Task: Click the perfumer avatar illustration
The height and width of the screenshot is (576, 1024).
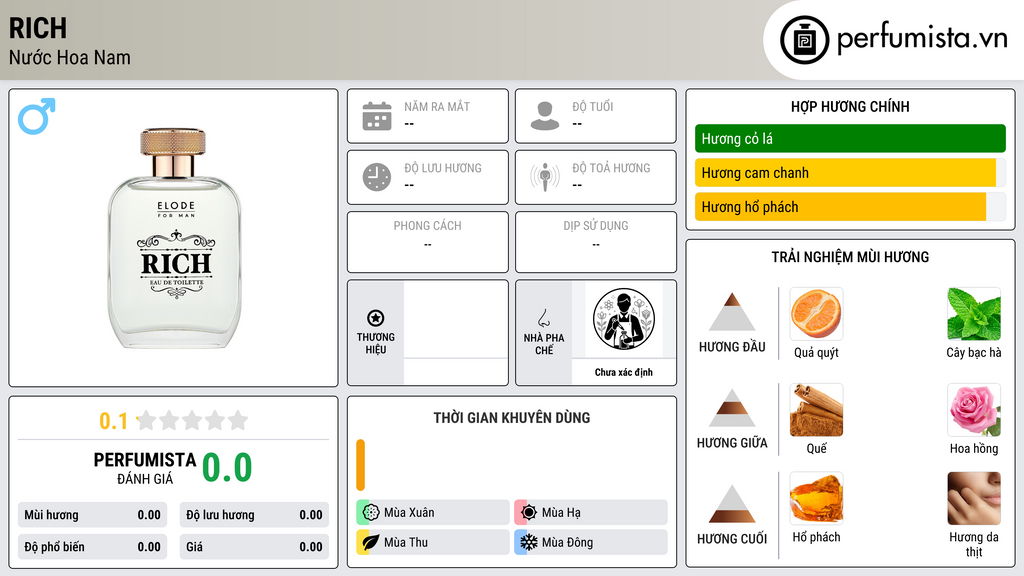Action: 624,319
